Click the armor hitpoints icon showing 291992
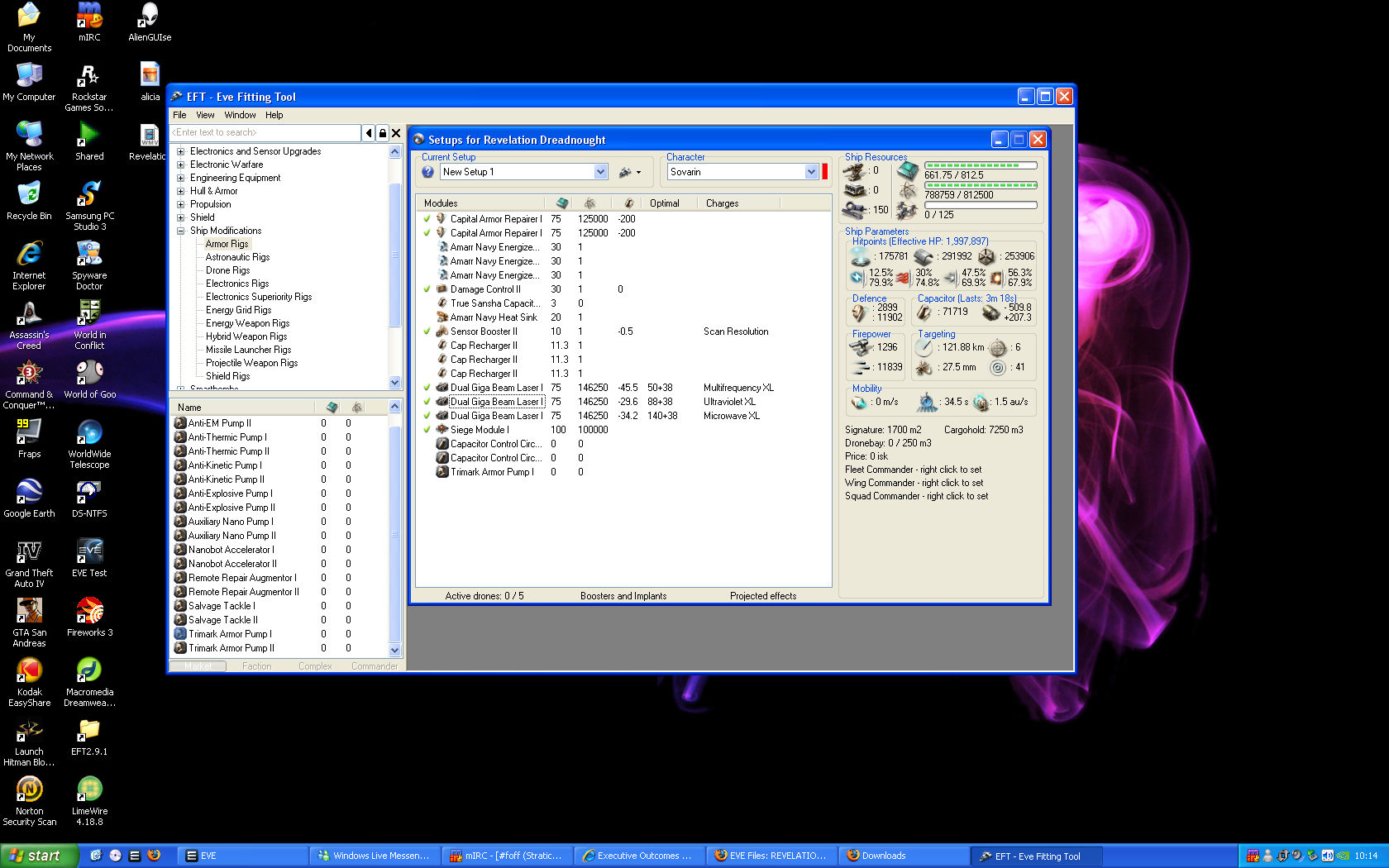 (x=924, y=257)
